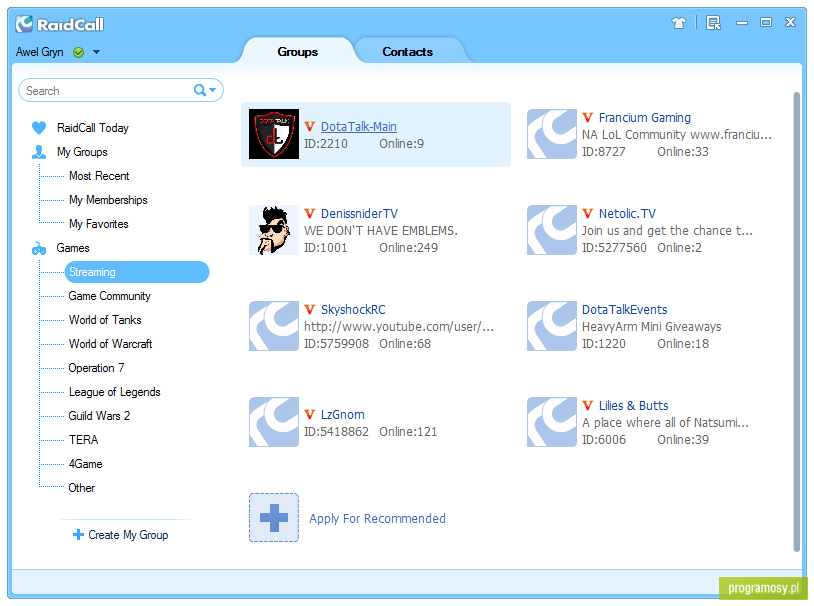Screen dimensions: 814x606
Task: Click the Netolic.TV default group icon
Action: click(x=552, y=230)
